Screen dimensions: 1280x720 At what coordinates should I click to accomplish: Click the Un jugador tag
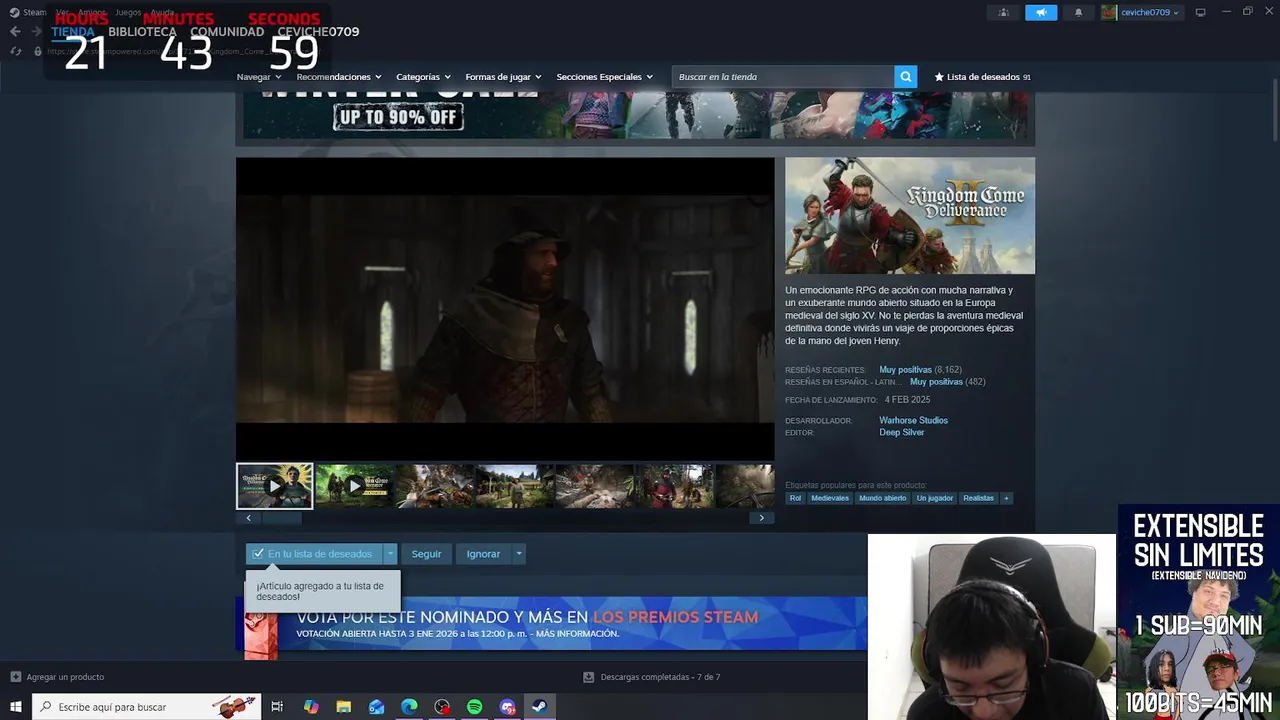pyautogui.click(x=935, y=498)
